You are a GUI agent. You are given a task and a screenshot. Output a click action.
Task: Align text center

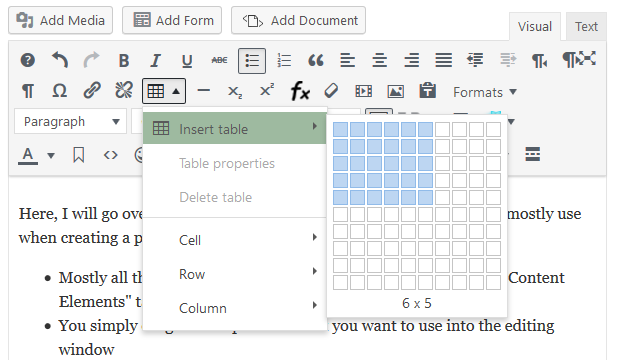(x=379, y=61)
